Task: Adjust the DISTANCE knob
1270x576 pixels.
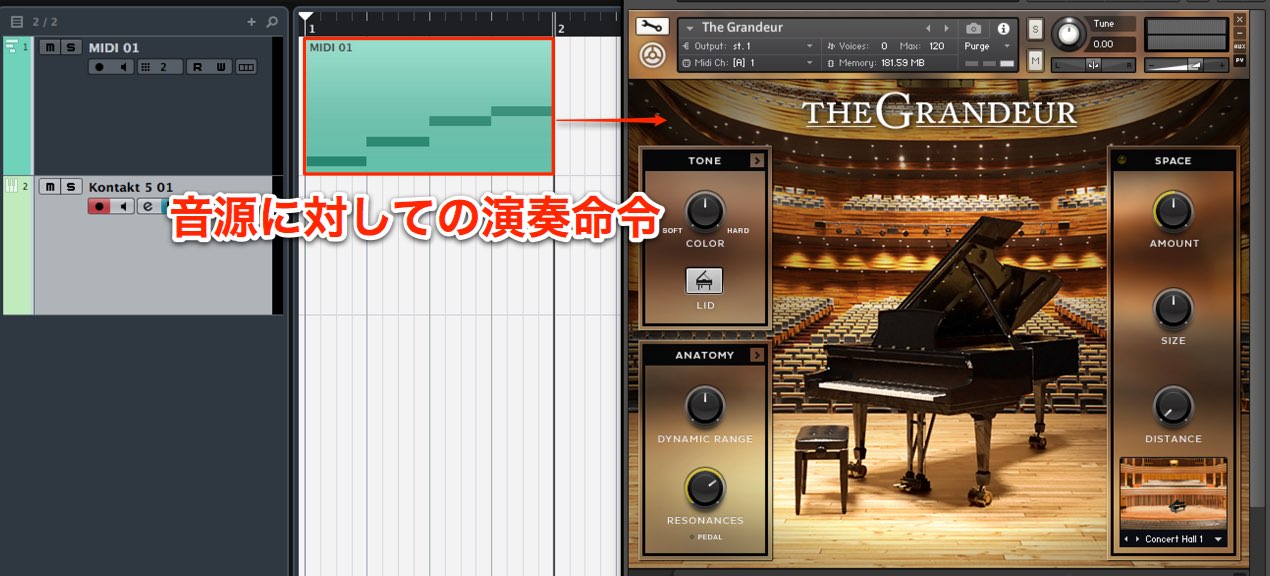Action: 1173,406
